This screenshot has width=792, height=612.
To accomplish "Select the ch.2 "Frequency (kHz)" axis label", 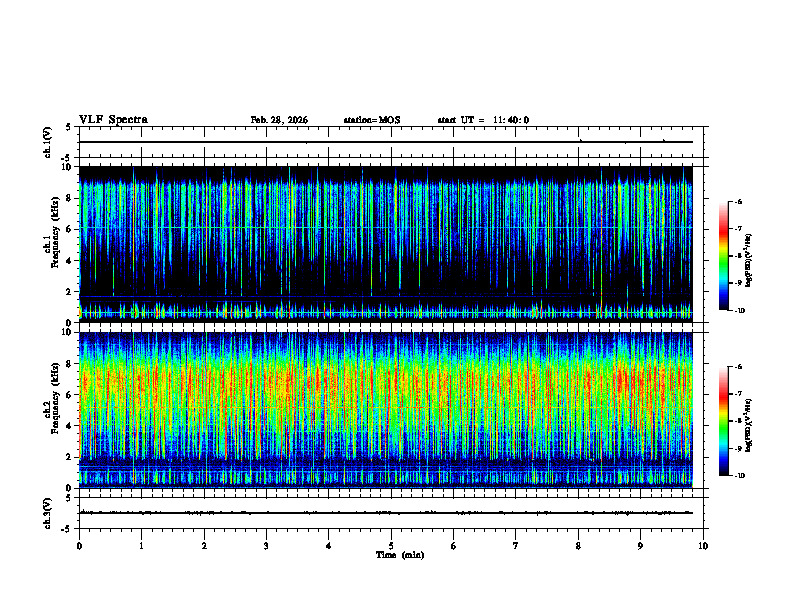I will point(55,398).
